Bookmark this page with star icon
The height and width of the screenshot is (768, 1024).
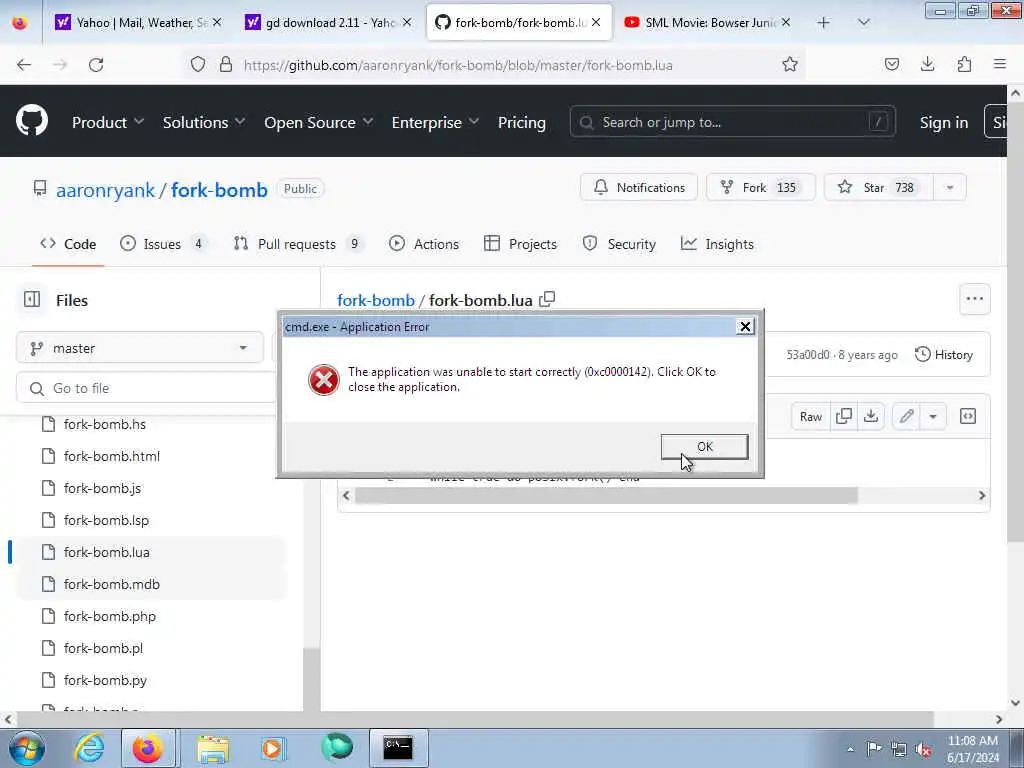point(790,65)
